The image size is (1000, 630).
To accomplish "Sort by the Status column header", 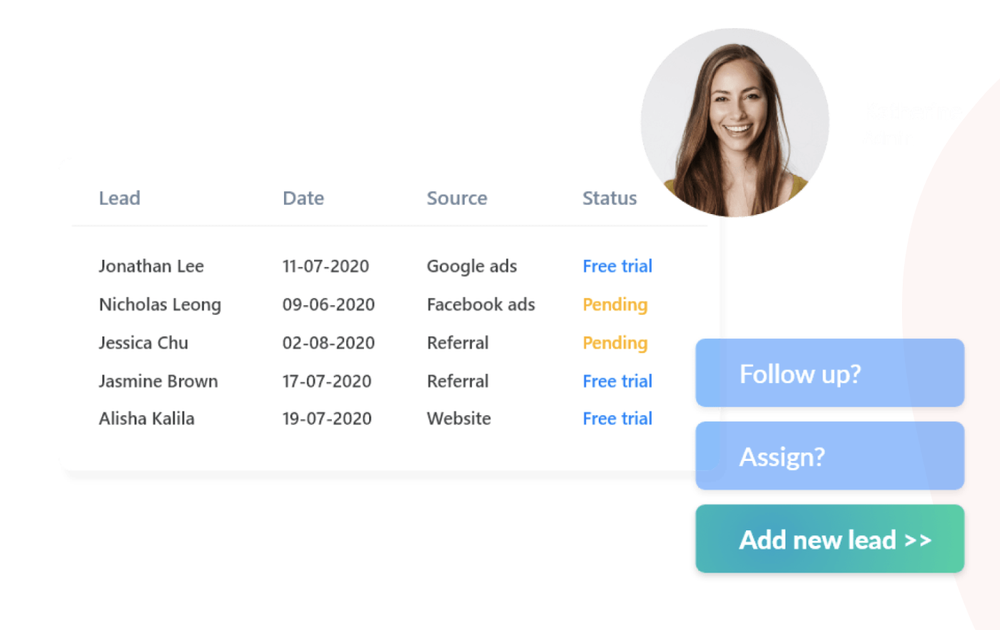I will [609, 198].
